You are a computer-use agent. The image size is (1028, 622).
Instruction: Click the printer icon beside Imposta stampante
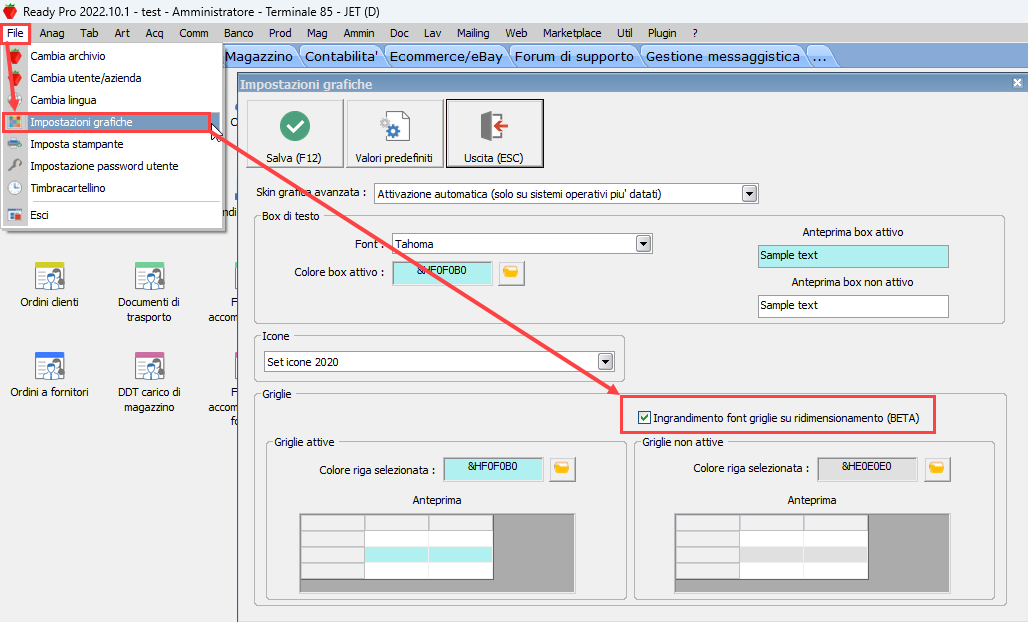[x=15, y=144]
